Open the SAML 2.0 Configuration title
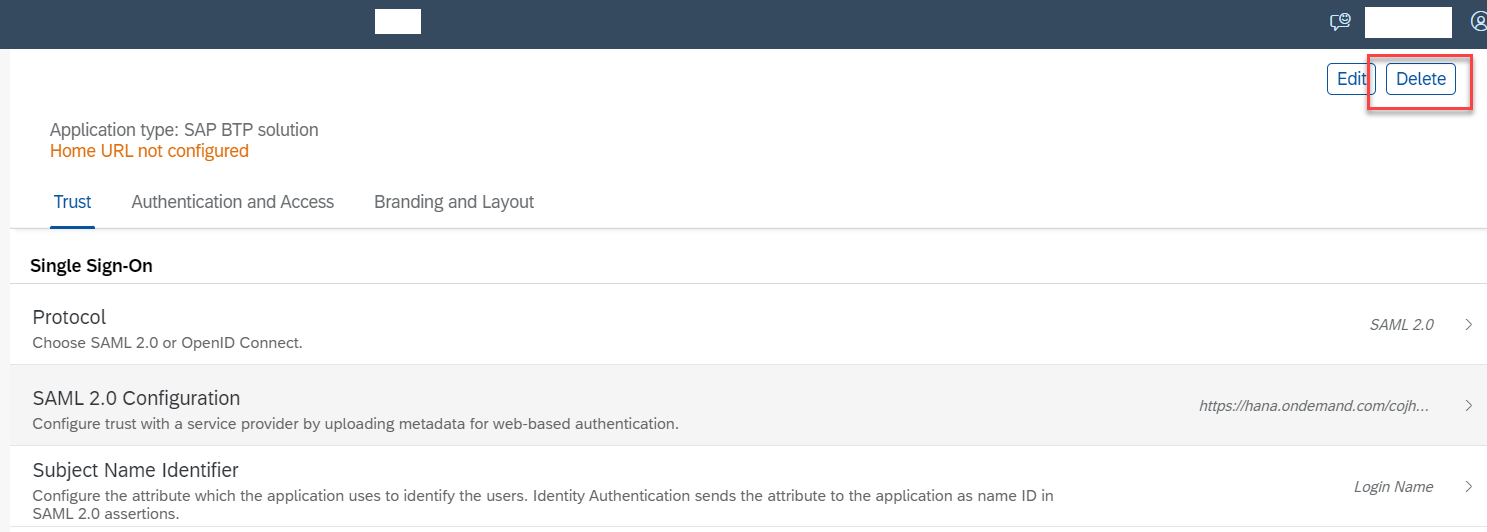Image resolution: width=1487 pixels, height=532 pixels. 136,398
